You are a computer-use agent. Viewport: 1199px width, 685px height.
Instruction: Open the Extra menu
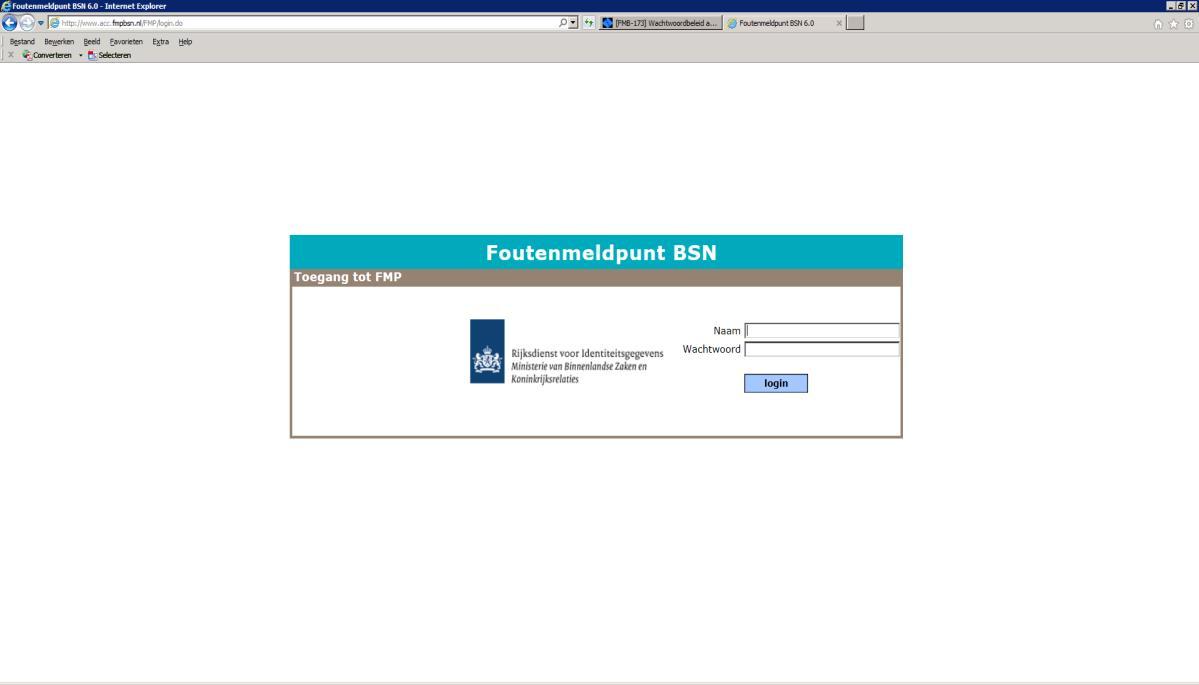pyautogui.click(x=161, y=42)
